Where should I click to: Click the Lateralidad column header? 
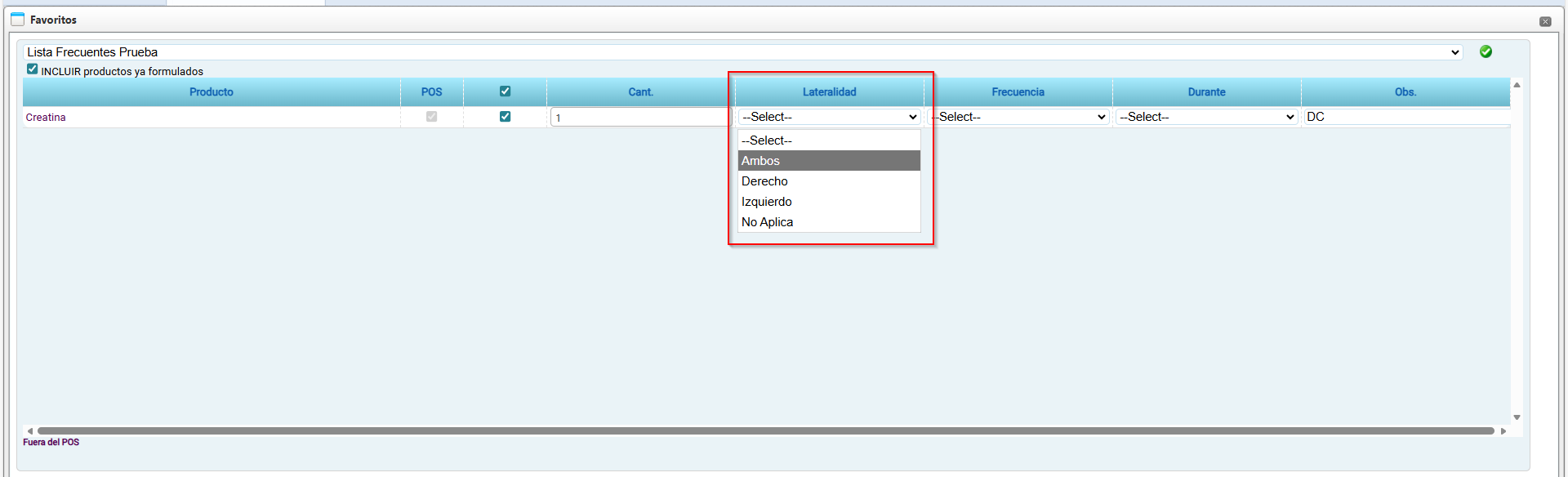point(830,92)
